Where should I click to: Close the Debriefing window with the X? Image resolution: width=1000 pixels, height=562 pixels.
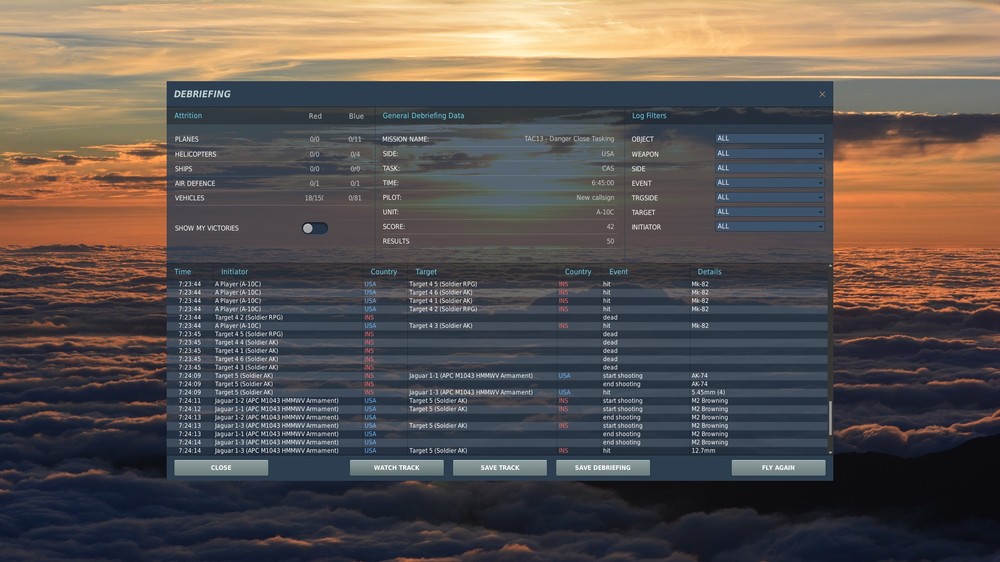pos(822,94)
